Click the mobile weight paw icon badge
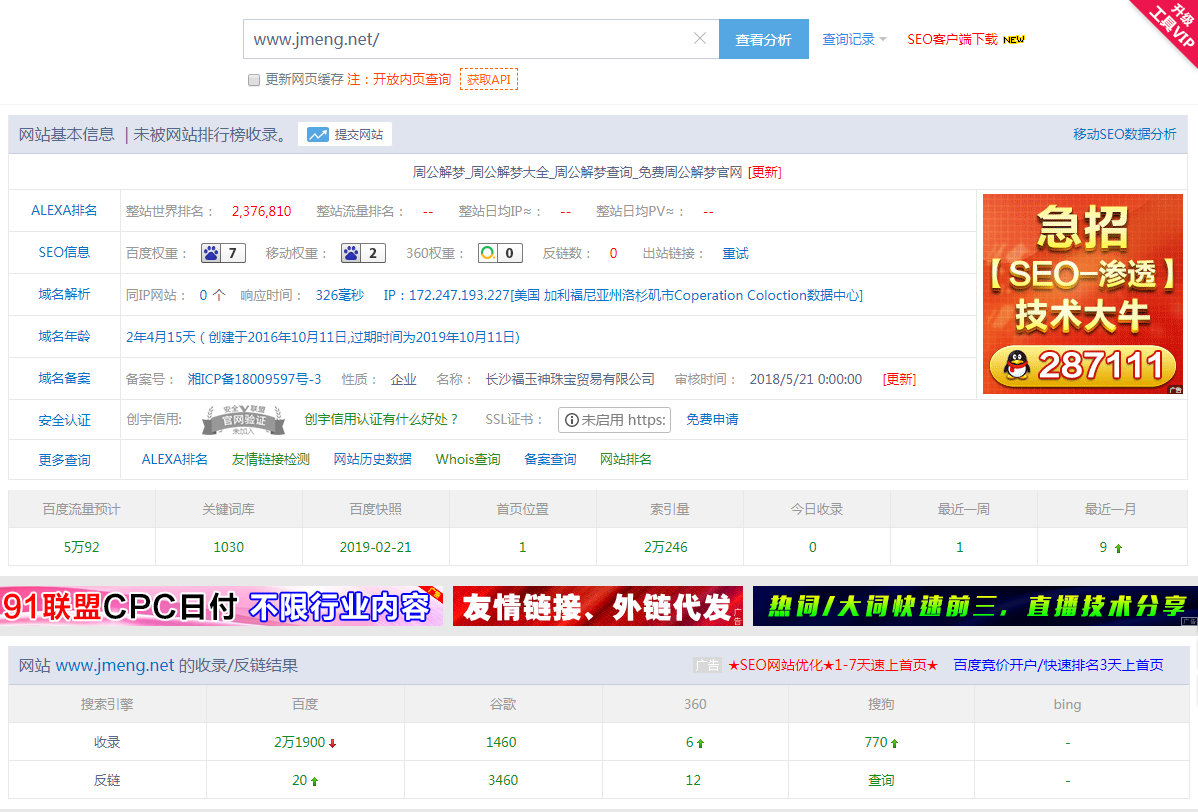1198x812 pixels. point(363,253)
